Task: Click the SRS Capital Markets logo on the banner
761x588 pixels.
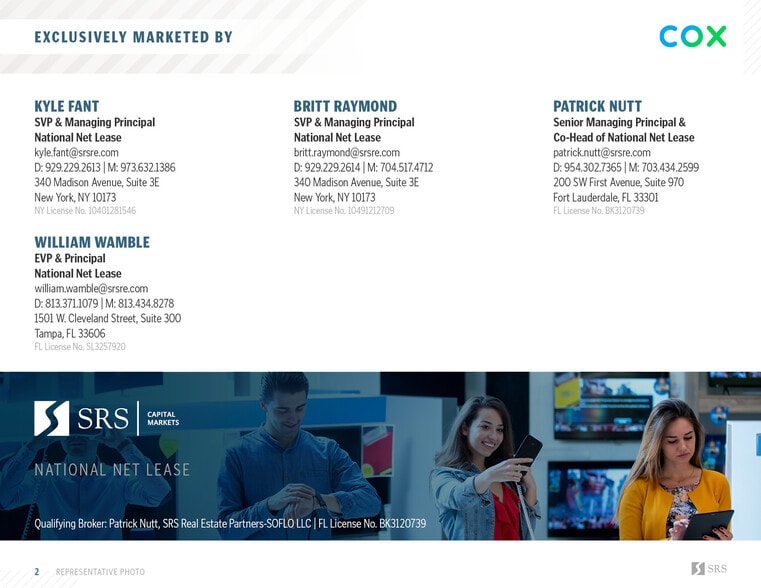Action: coord(107,418)
